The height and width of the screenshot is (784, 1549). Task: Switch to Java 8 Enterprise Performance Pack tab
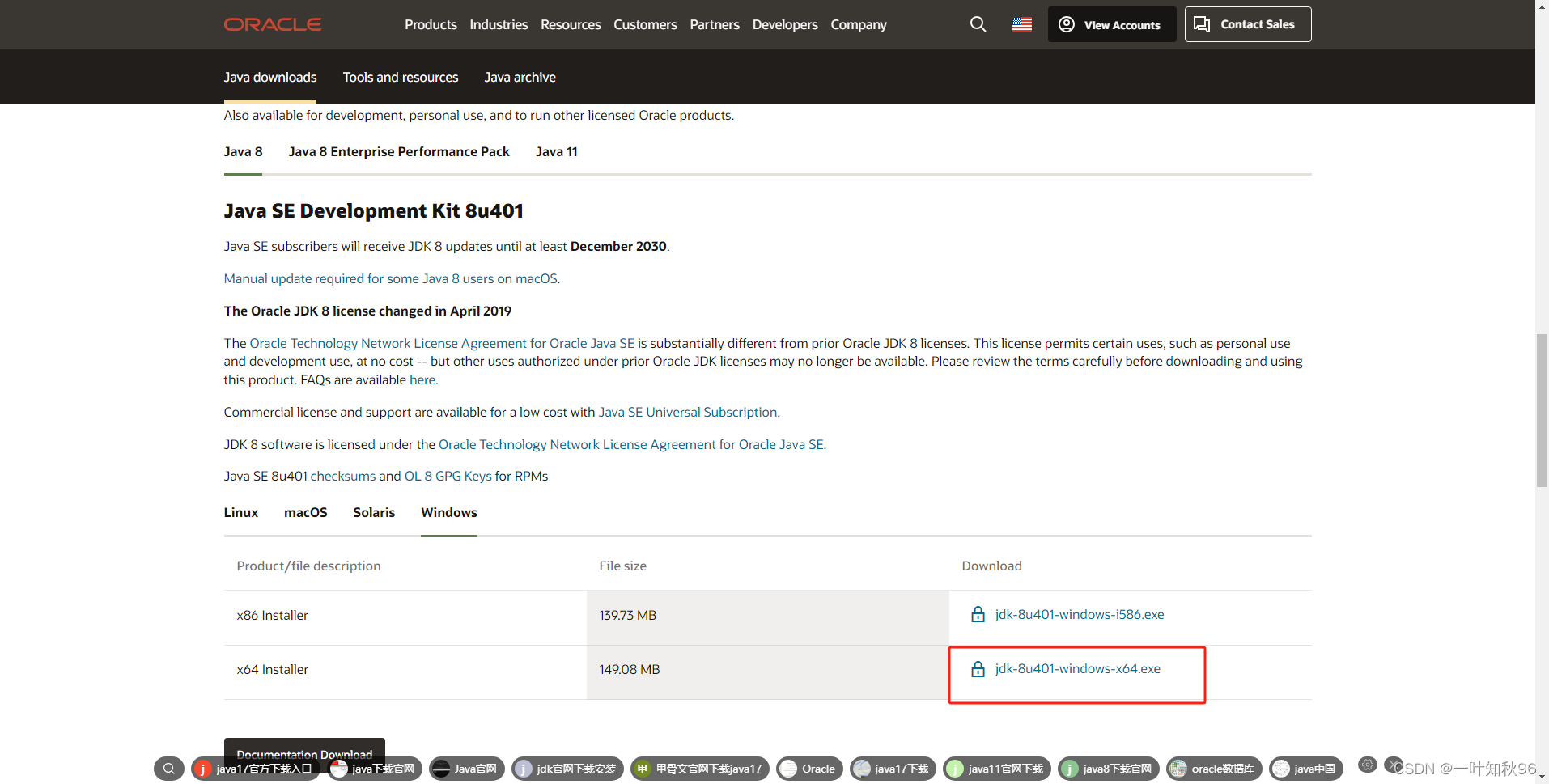(x=399, y=151)
